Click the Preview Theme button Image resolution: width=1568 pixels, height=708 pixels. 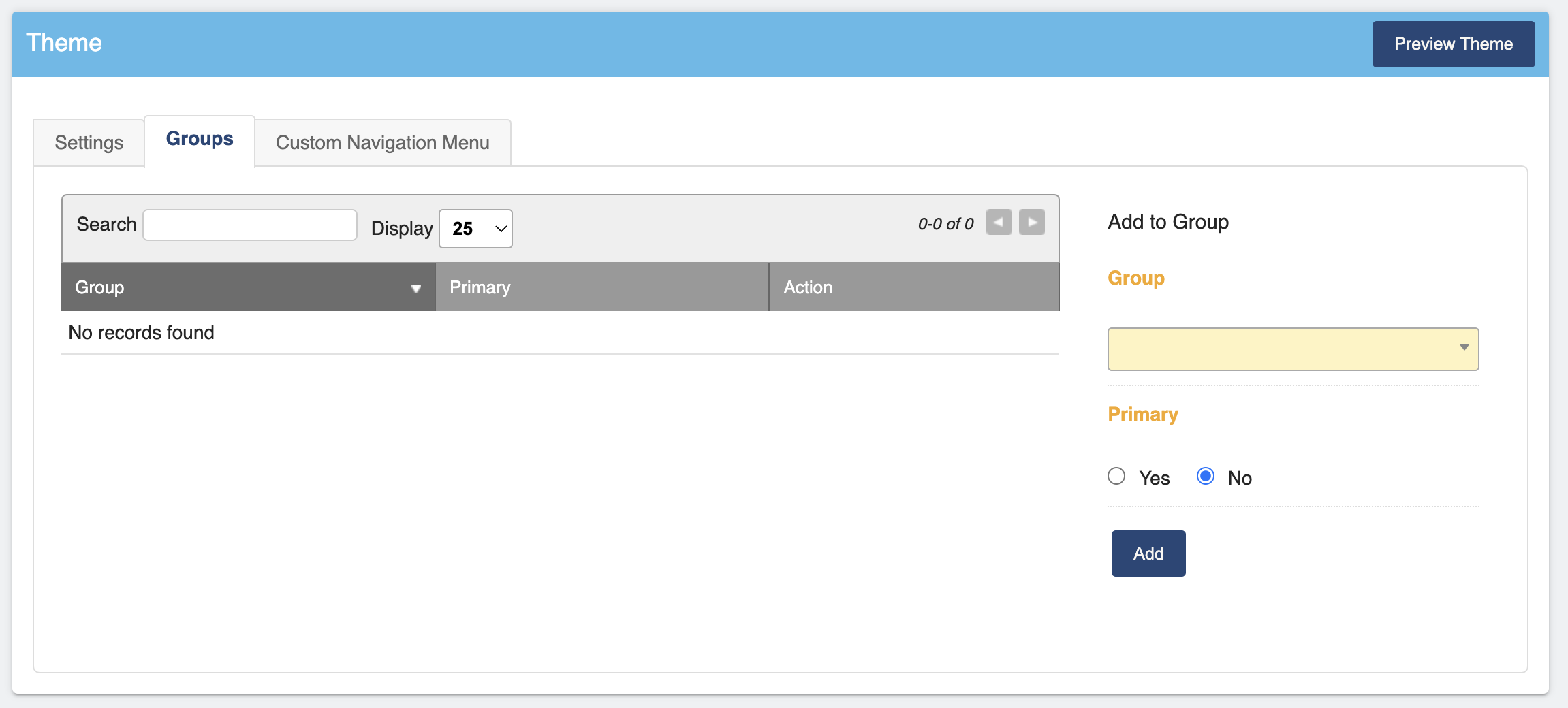click(1454, 44)
